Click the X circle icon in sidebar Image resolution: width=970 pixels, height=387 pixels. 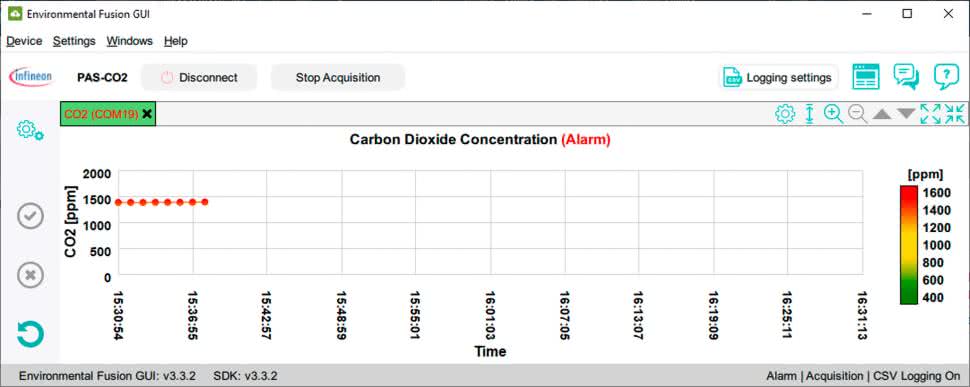[30, 275]
